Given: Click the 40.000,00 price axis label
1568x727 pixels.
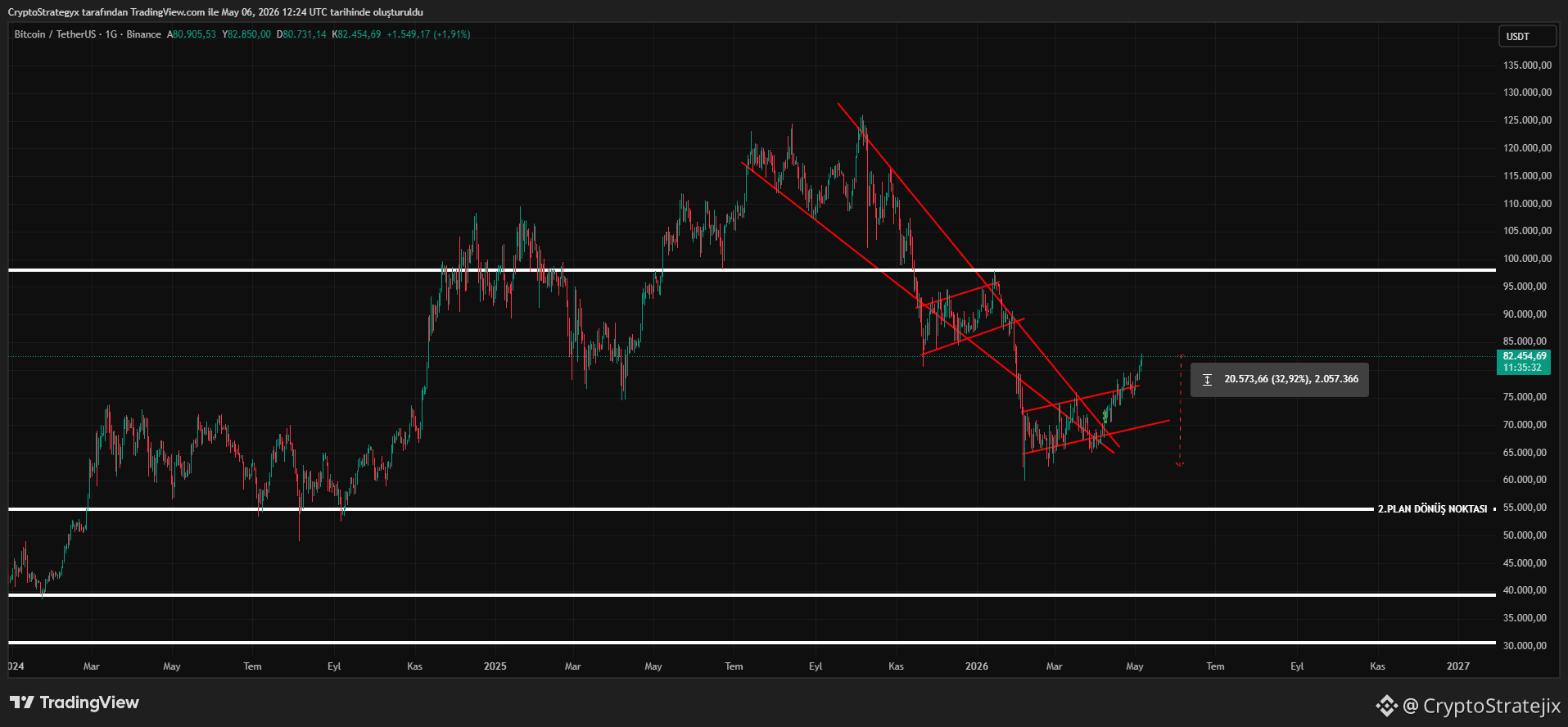Looking at the screenshot, I should click(x=1525, y=590).
